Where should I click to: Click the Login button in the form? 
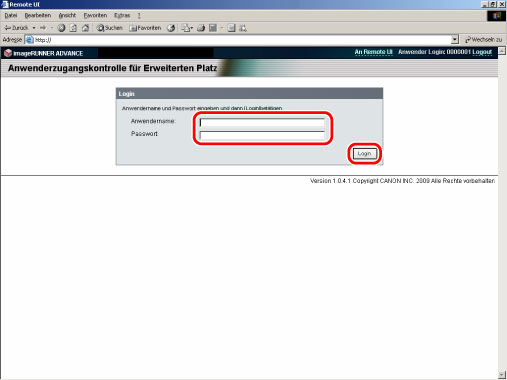(x=364, y=154)
